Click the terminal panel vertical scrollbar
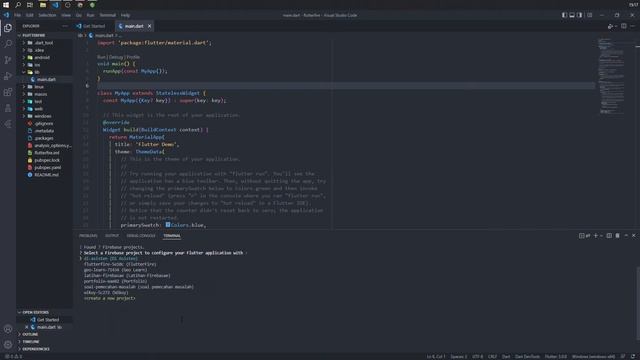Screen dimensions: 640x360 [638, 302]
